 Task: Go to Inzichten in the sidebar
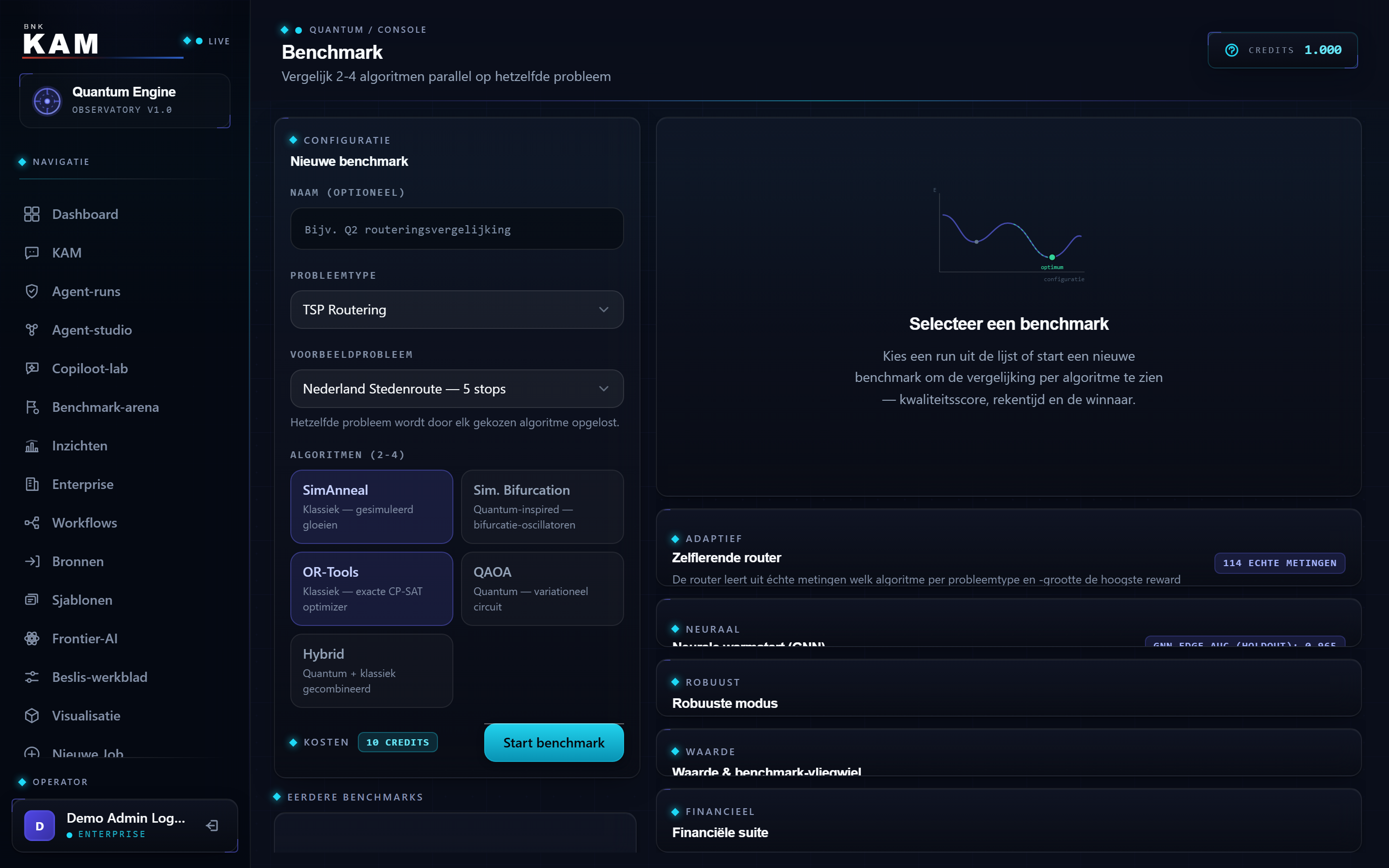point(80,446)
